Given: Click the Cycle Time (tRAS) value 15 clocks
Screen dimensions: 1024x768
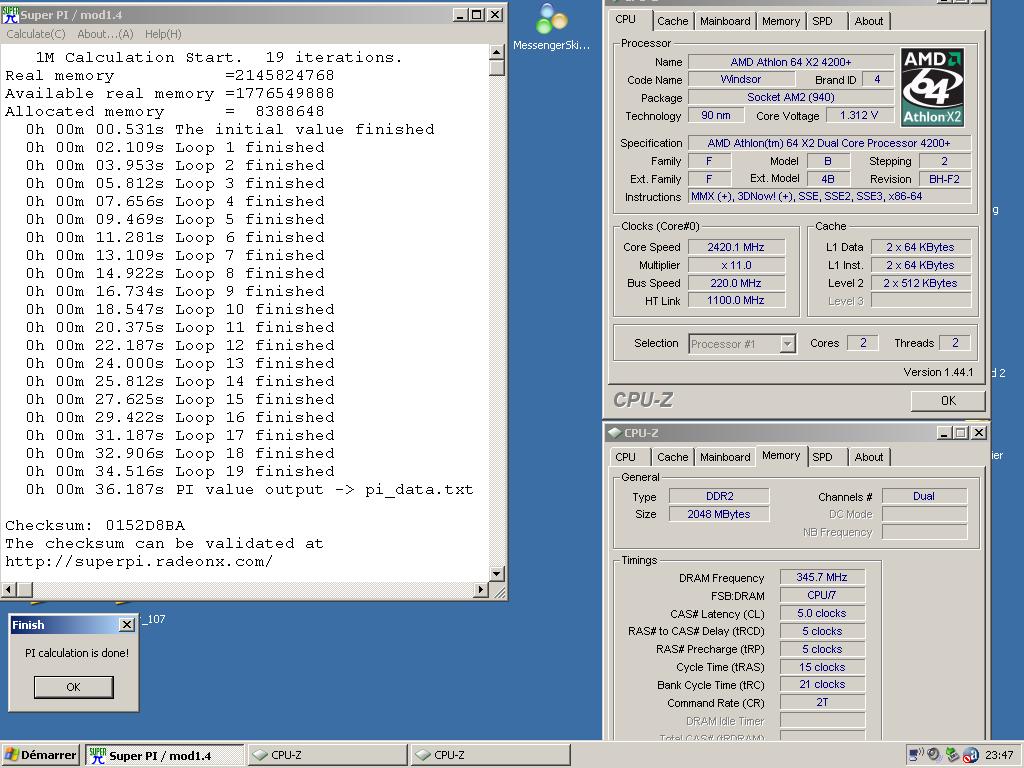Looking at the screenshot, I should click(x=822, y=667).
